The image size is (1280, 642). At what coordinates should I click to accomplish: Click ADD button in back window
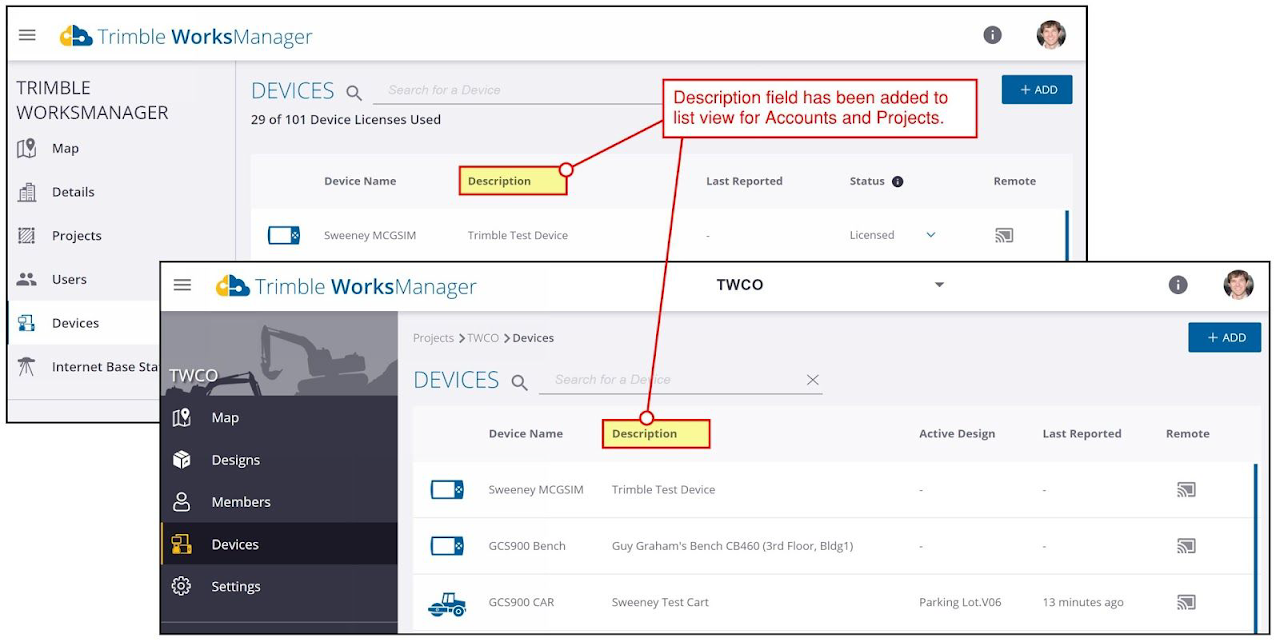coord(1037,90)
